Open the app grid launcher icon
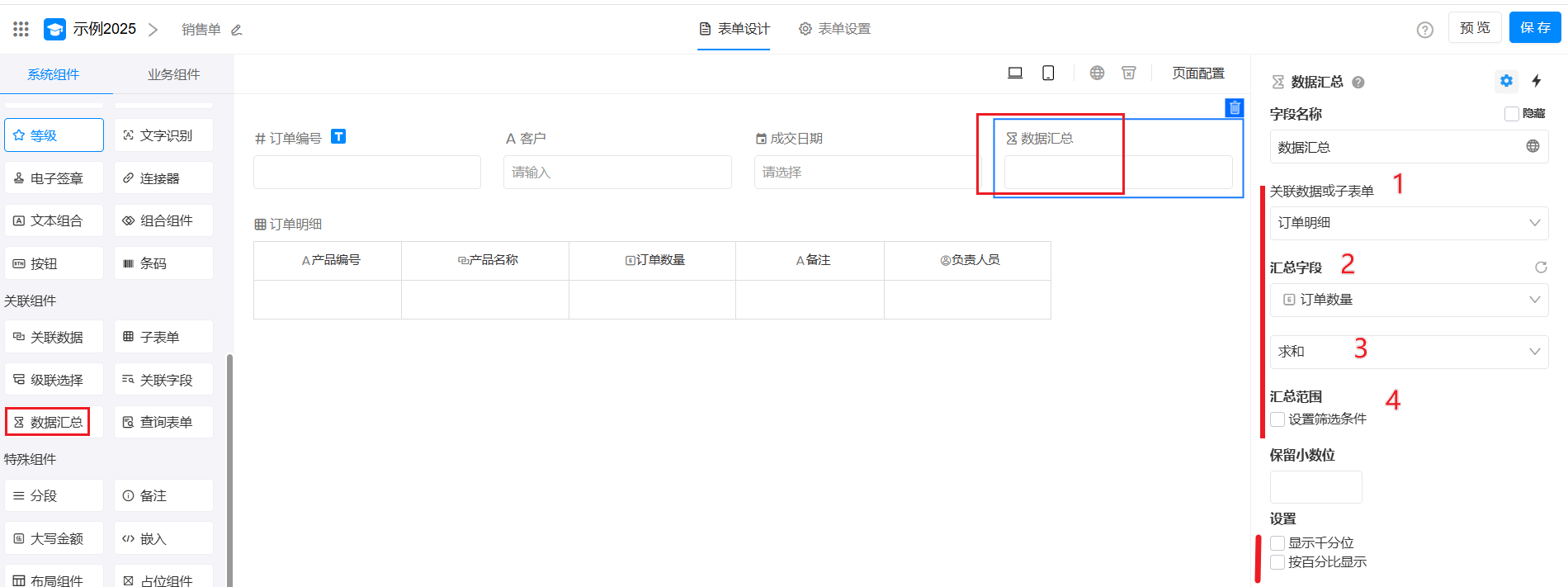Viewport: 1568px width, 587px height. [x=21, y=29]
